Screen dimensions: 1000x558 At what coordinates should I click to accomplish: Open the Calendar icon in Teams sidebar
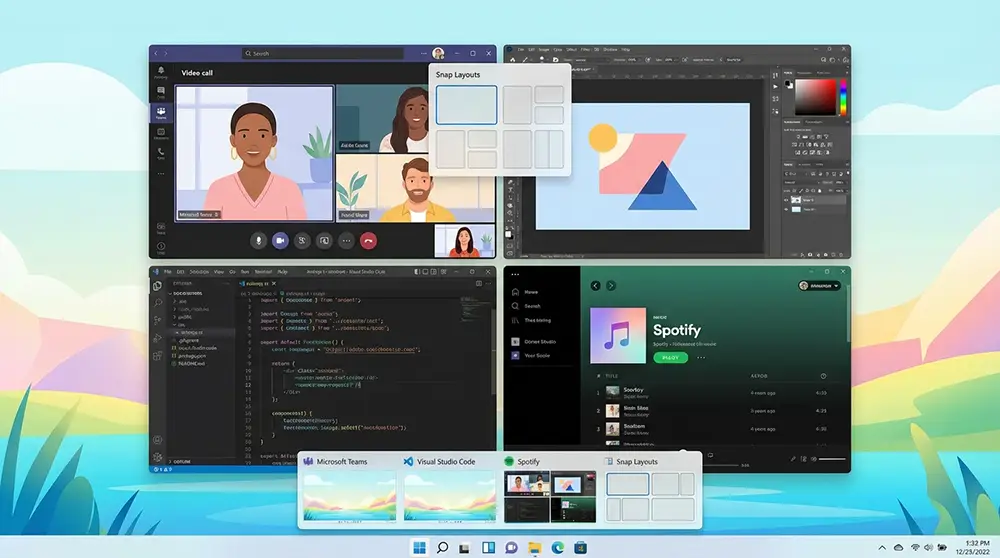point(161,133)
